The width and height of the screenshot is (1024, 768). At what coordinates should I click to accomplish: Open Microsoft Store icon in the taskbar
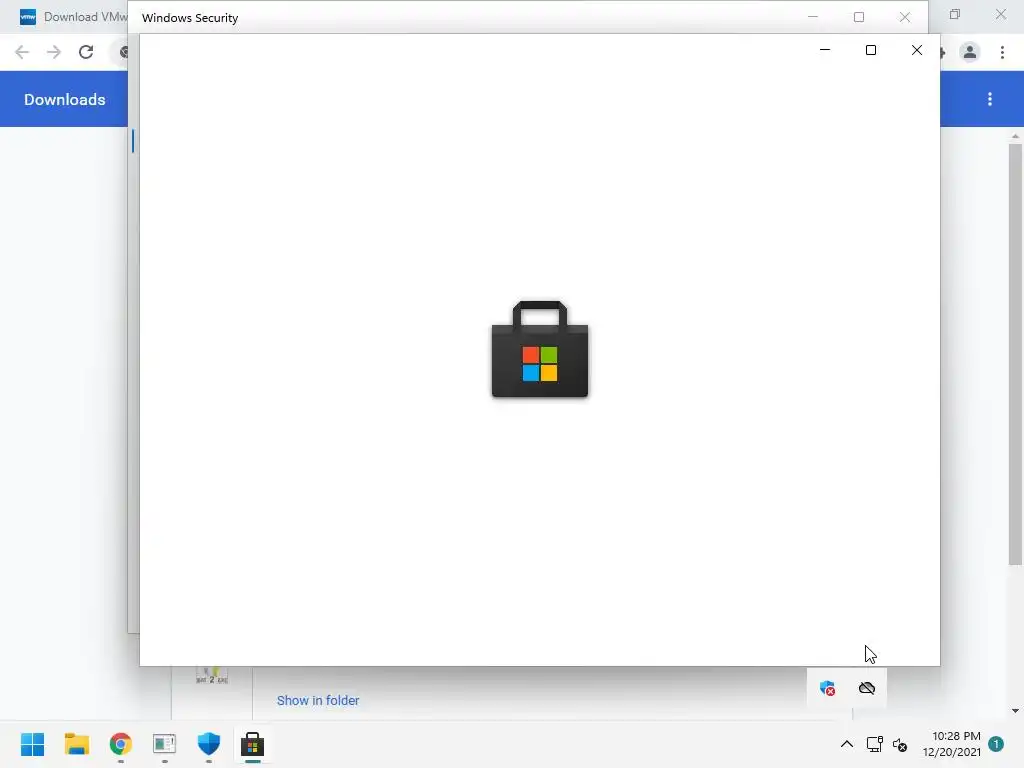point(252,744)
